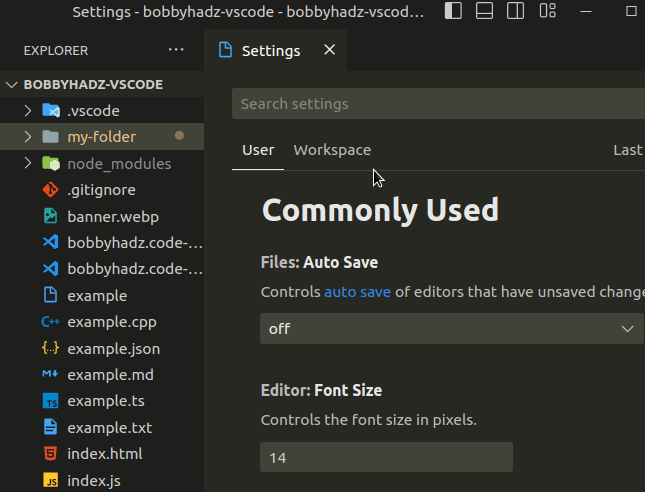Click my-folder modified dot indicator
This screenshot has height=492, width=645.
[179, 136]
